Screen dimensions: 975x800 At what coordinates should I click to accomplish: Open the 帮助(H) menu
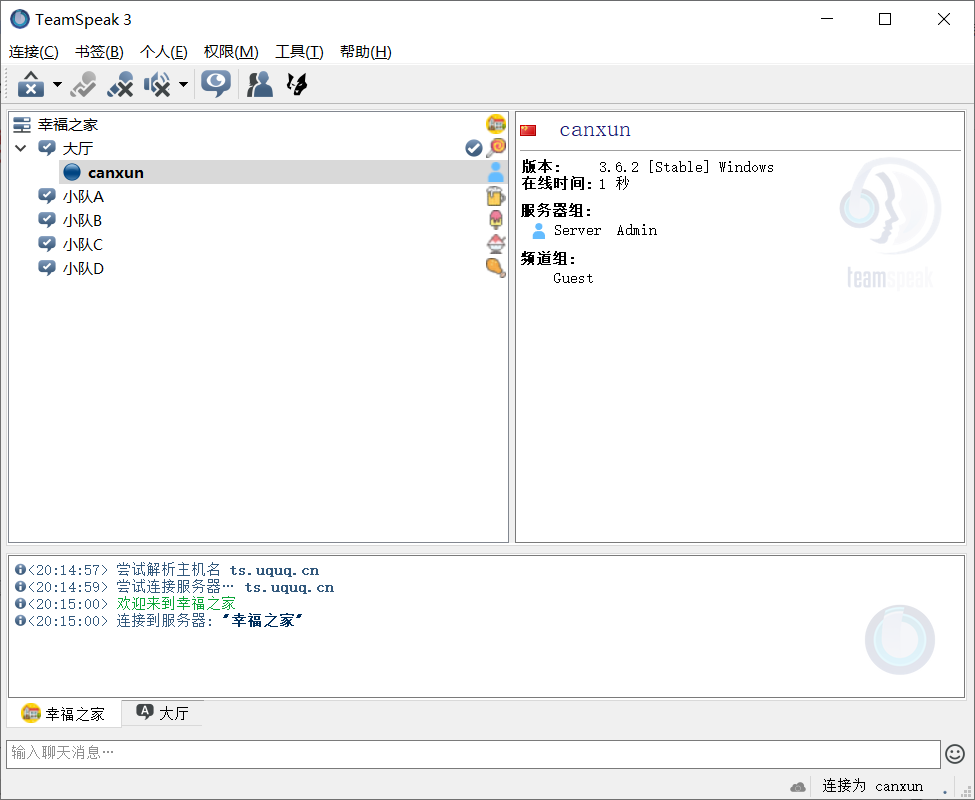coord(366,52)
